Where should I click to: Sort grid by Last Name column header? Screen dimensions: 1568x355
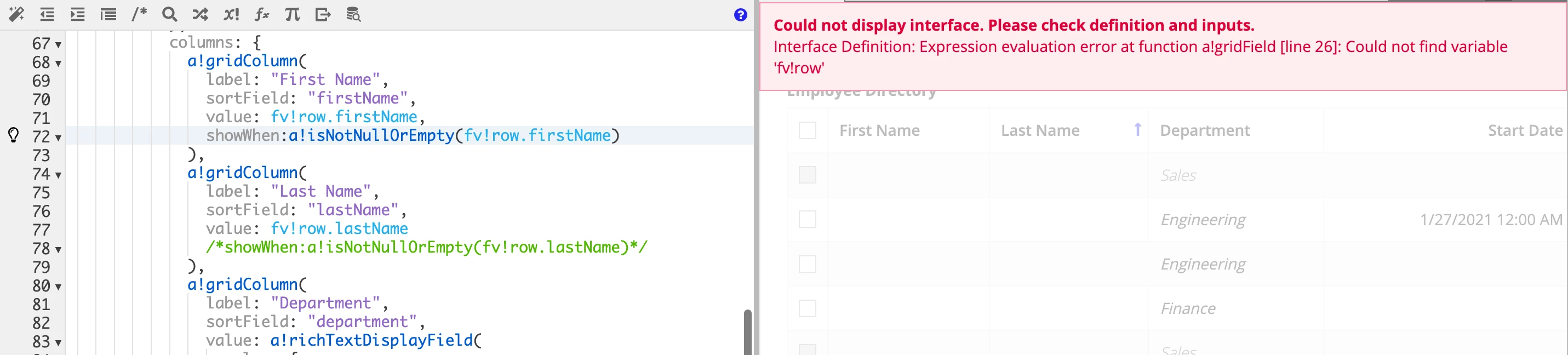[1040, 130]
